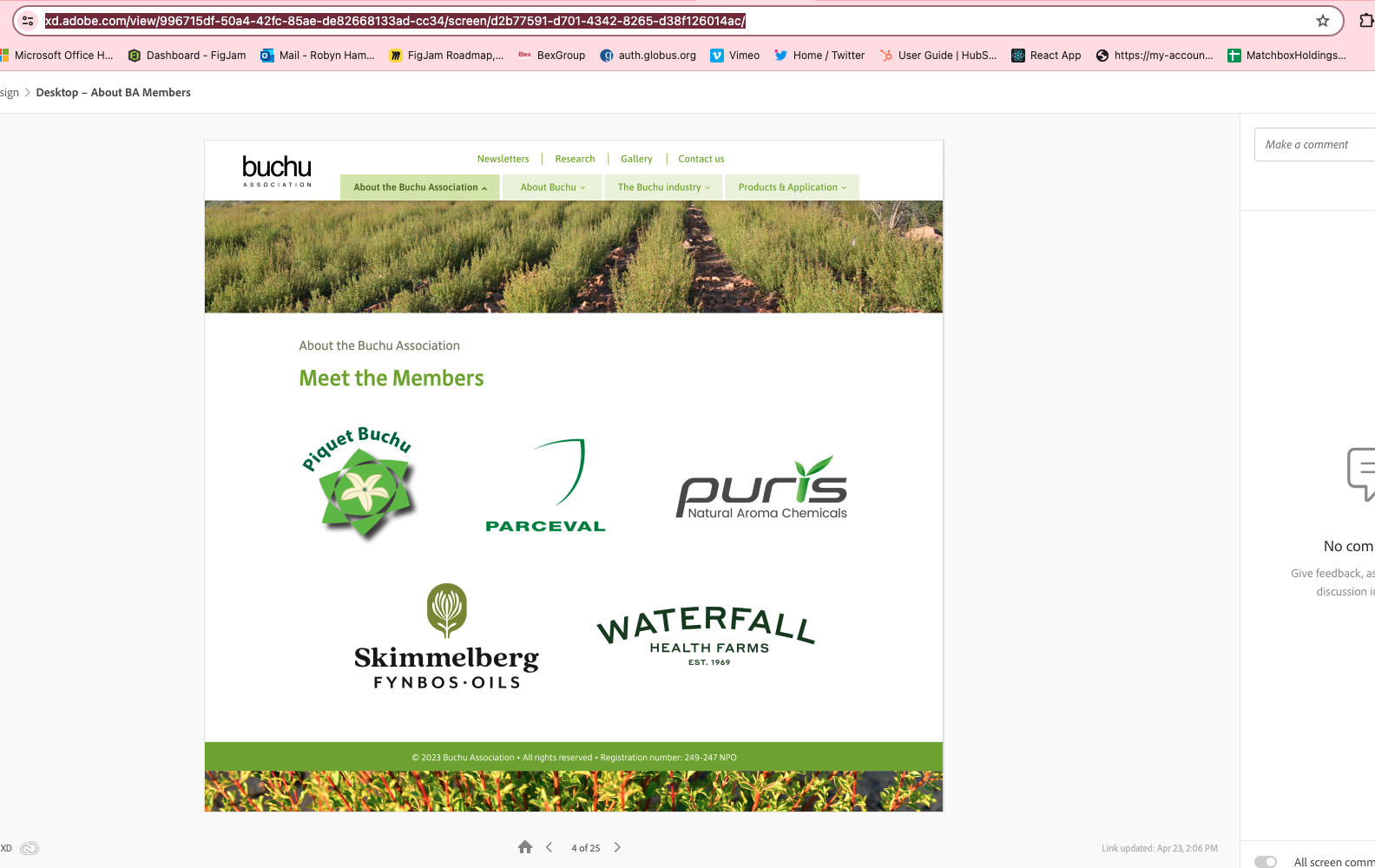
Task: Click the home icon in the screen navigator
Action: [525, 847]
